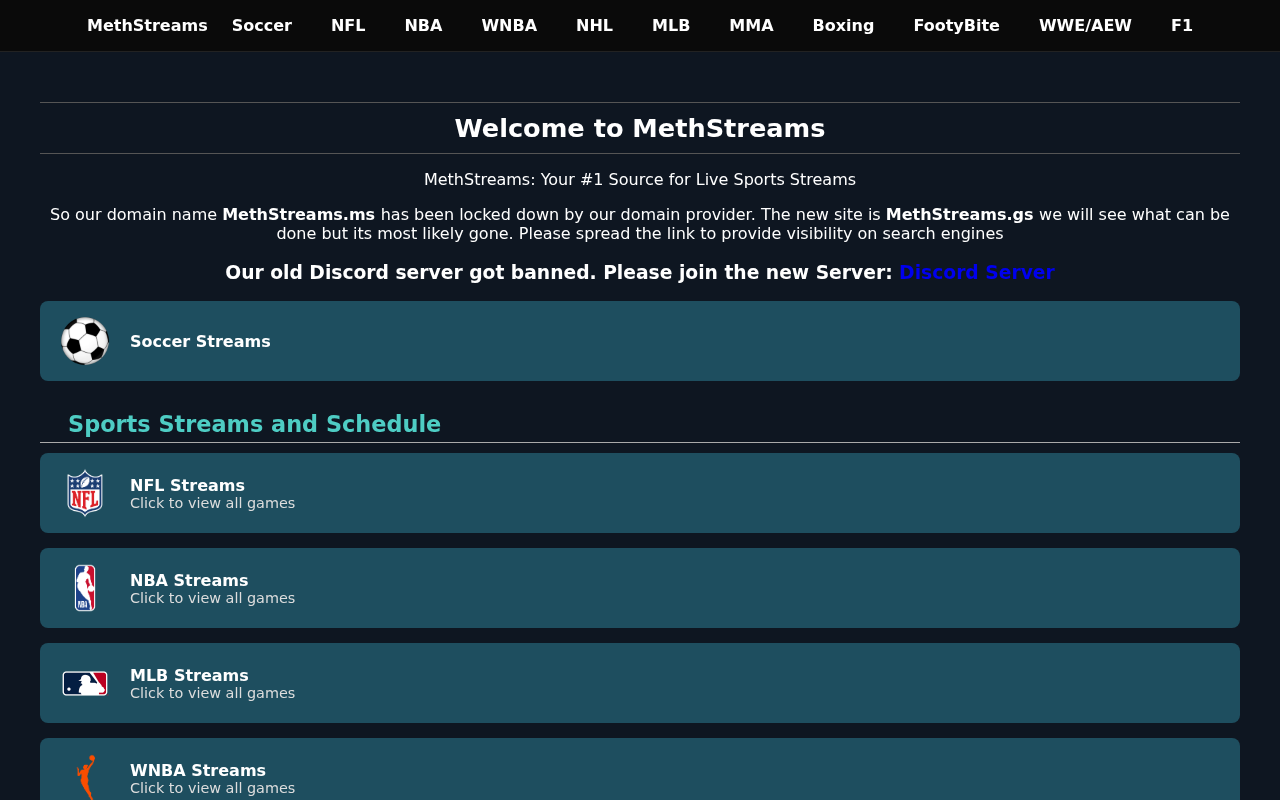Follow the Discord Server link
1280x800 pixels.
(976, 273)
